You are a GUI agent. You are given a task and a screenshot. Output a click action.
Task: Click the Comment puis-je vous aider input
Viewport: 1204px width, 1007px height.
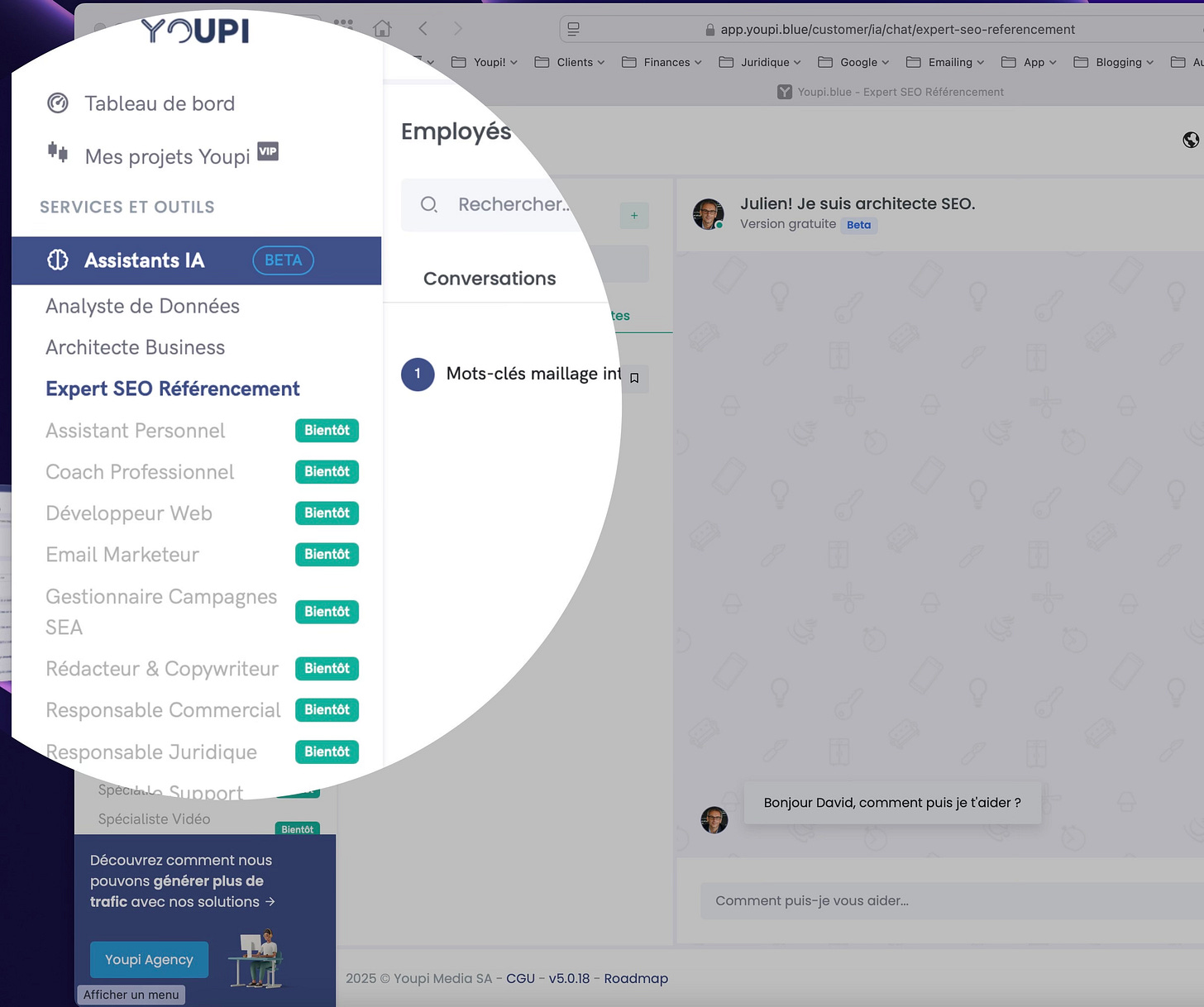tap(952, 901)
